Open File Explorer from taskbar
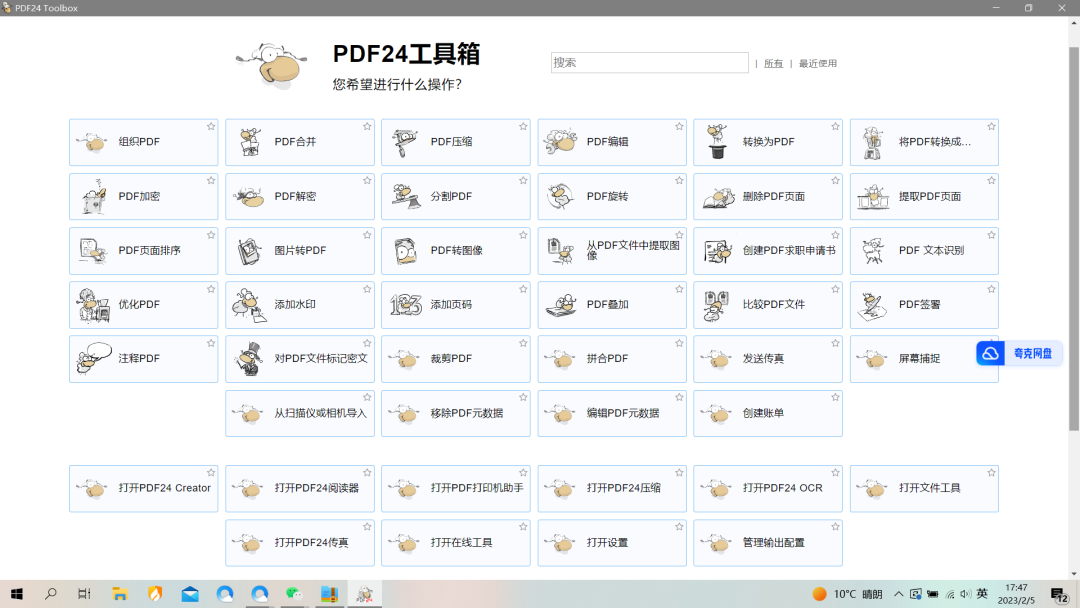Viewport: 1080px width, 608px height. [x=120, y=594]
